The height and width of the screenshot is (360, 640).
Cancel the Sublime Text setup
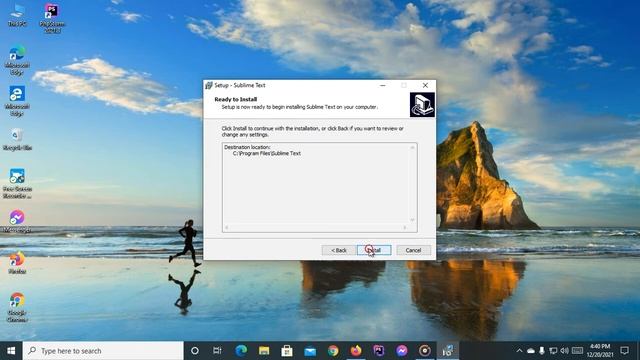click(413, 250)
